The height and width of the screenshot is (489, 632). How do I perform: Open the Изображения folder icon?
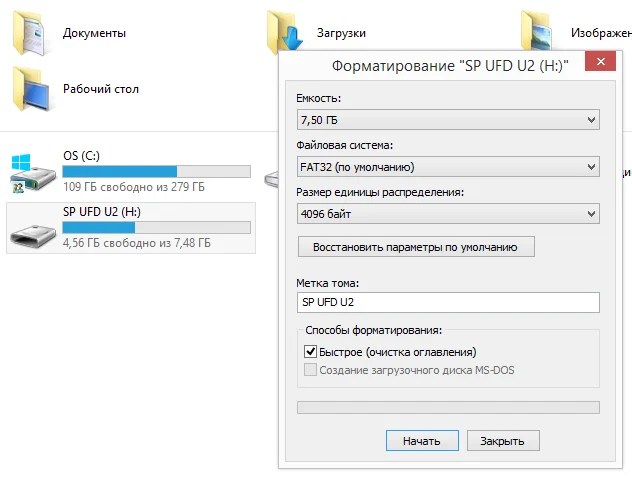click(537, 30)
